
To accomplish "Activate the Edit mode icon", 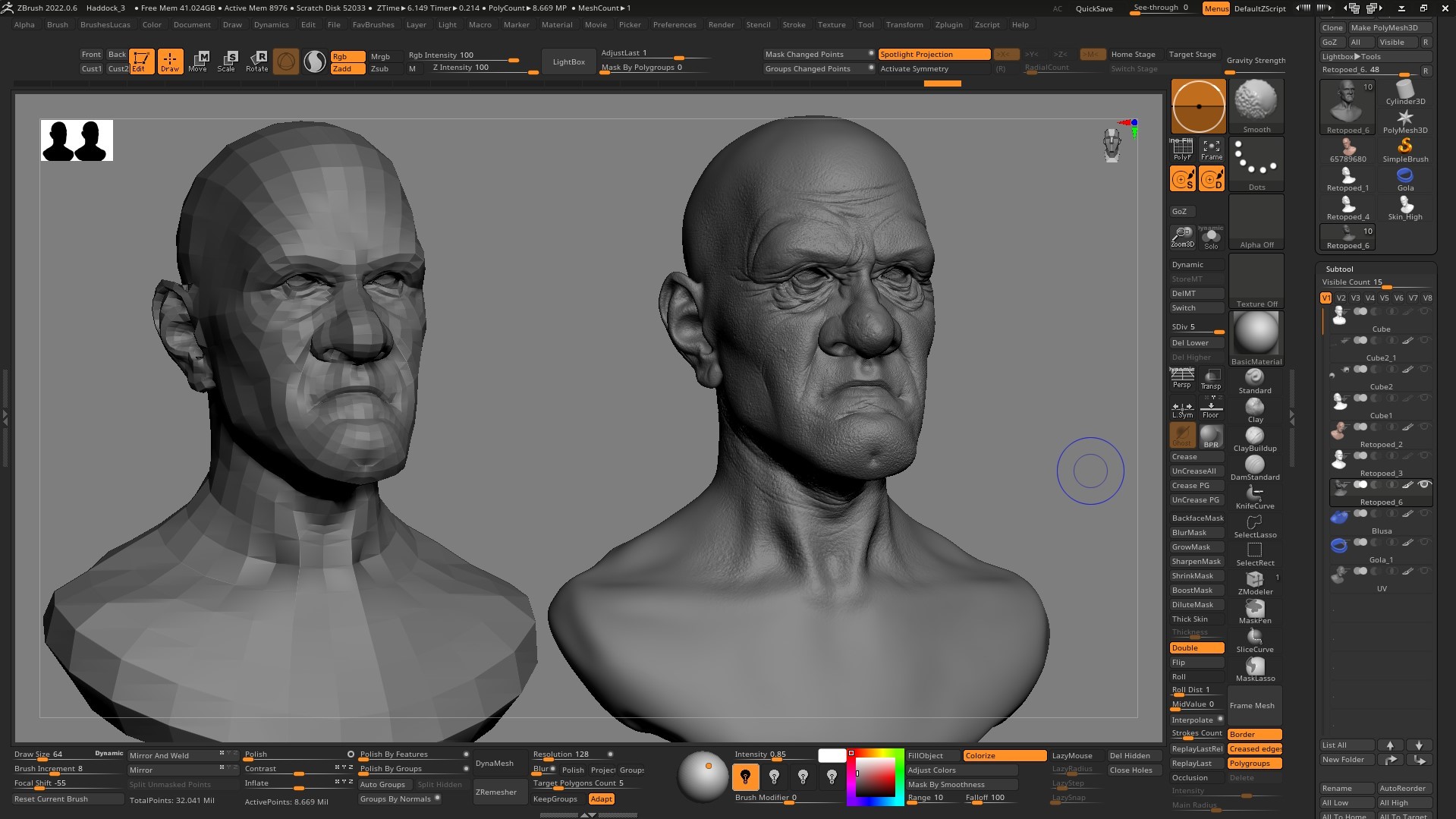I will click(141, 61).
